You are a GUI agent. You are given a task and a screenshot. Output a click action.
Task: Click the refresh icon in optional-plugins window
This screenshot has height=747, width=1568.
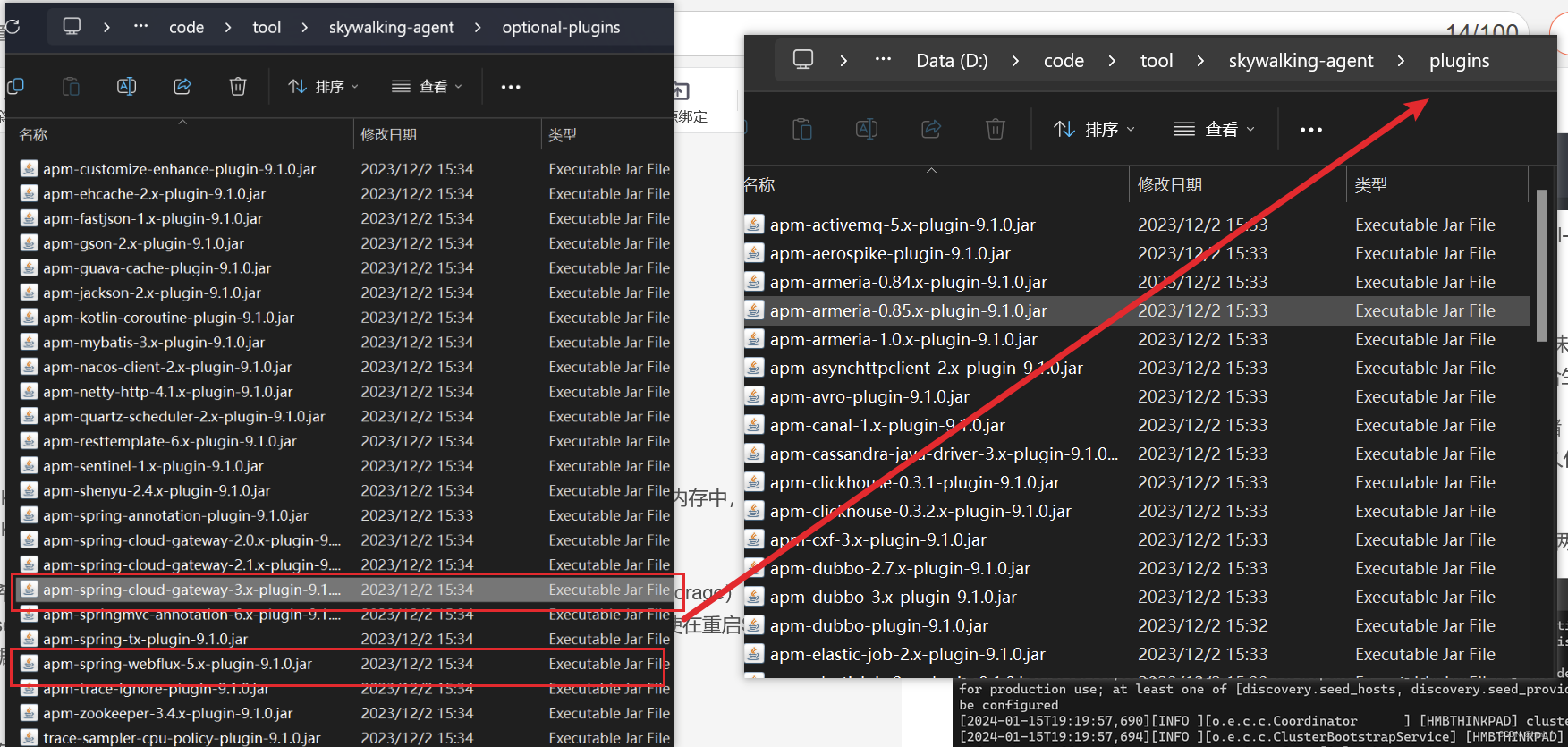pyautogui.click(x=13, y=27)
